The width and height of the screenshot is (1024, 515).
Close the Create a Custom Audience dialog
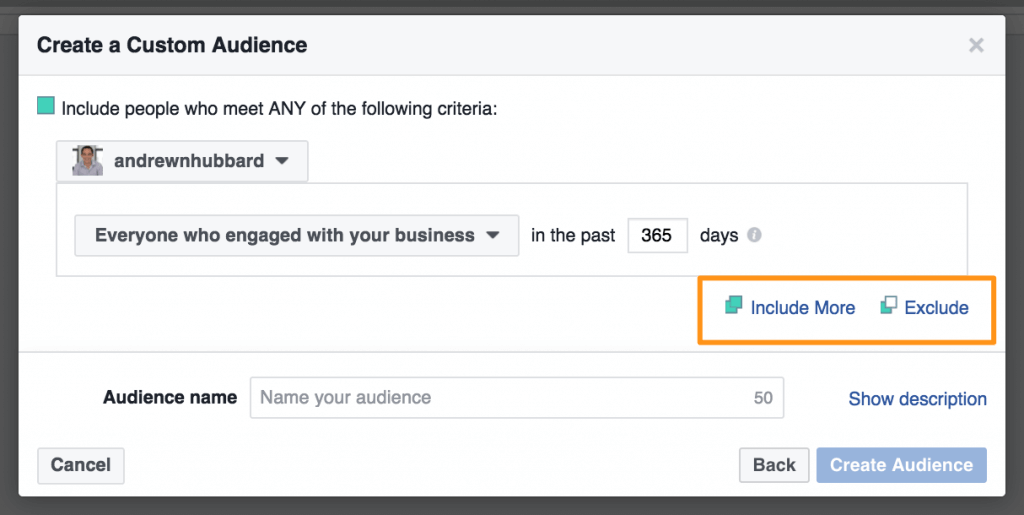(976, 45)
